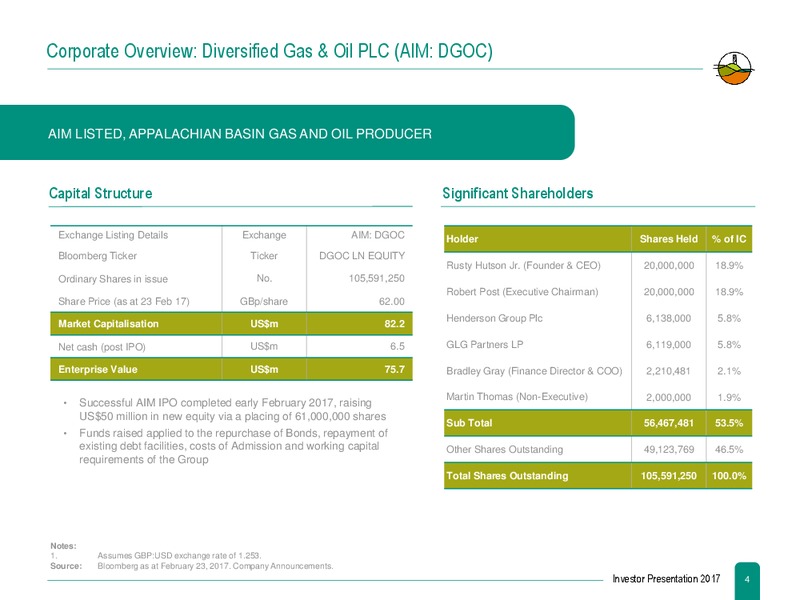
Task: Click the 'Bloomberg as at February 23, 2017' source line
Action: 215,566
